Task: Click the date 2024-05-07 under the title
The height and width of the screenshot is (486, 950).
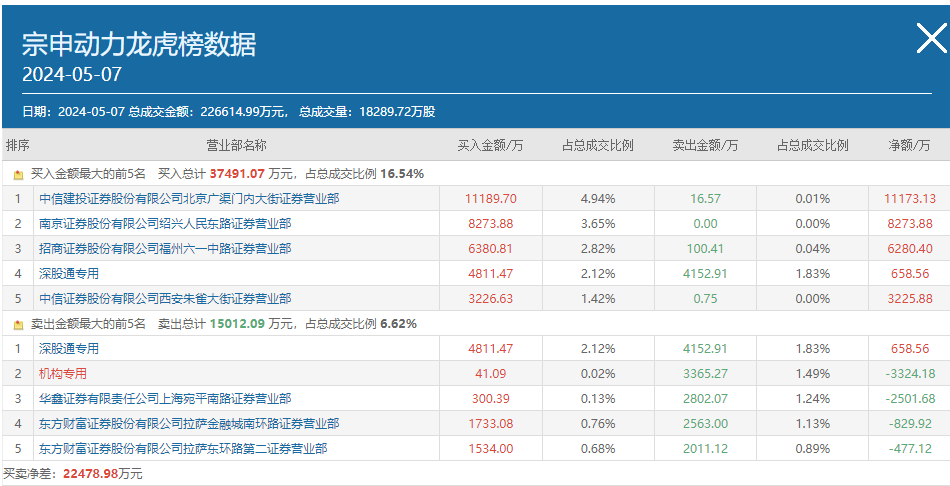Action: pyautogui.click(x=71, y=75)
